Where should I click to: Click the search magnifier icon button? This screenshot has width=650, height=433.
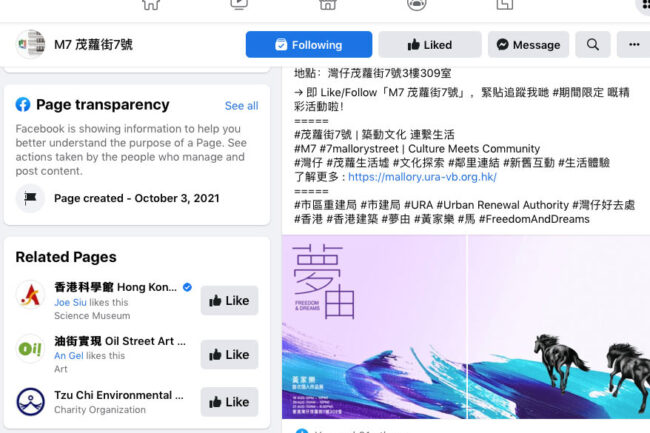click(592, 44)
